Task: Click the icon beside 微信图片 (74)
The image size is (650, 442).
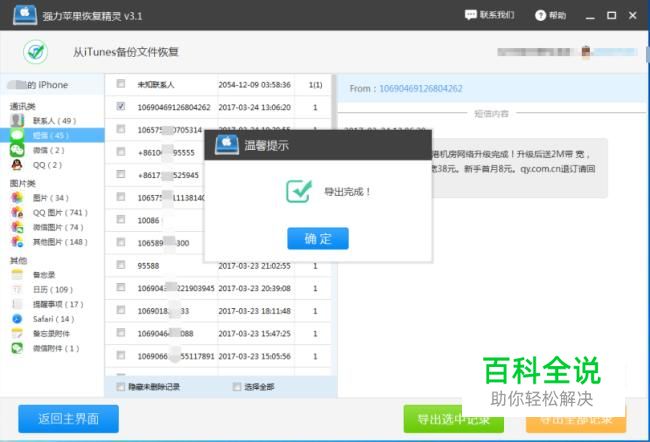Action: (17, 227)
